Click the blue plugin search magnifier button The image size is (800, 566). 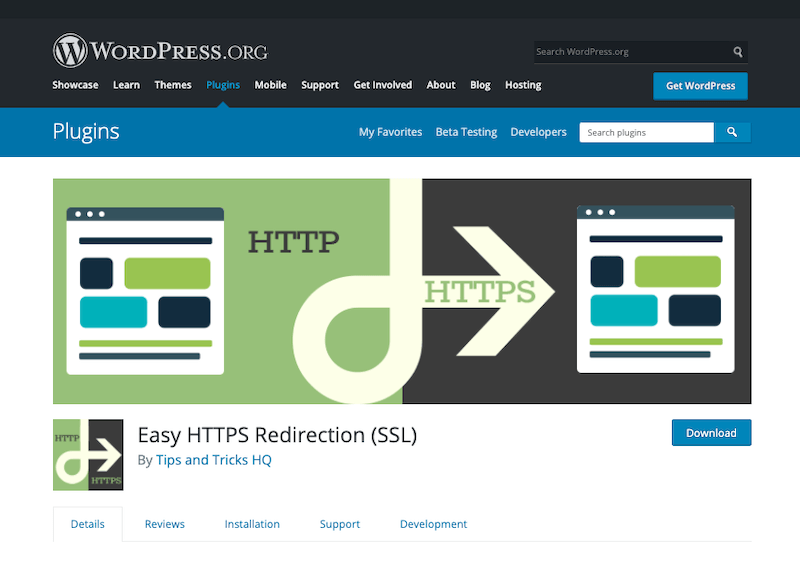[732, 132]
